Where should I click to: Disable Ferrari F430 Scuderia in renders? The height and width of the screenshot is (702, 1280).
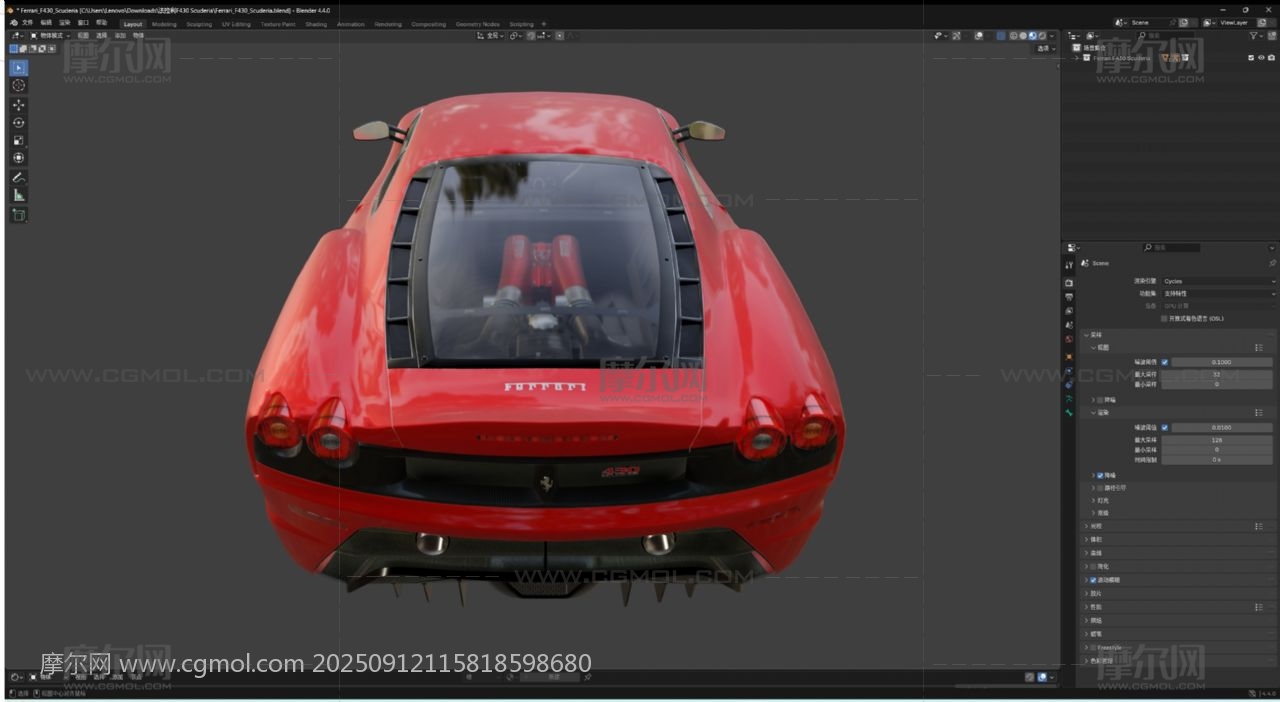click(x=1271, y=58)
